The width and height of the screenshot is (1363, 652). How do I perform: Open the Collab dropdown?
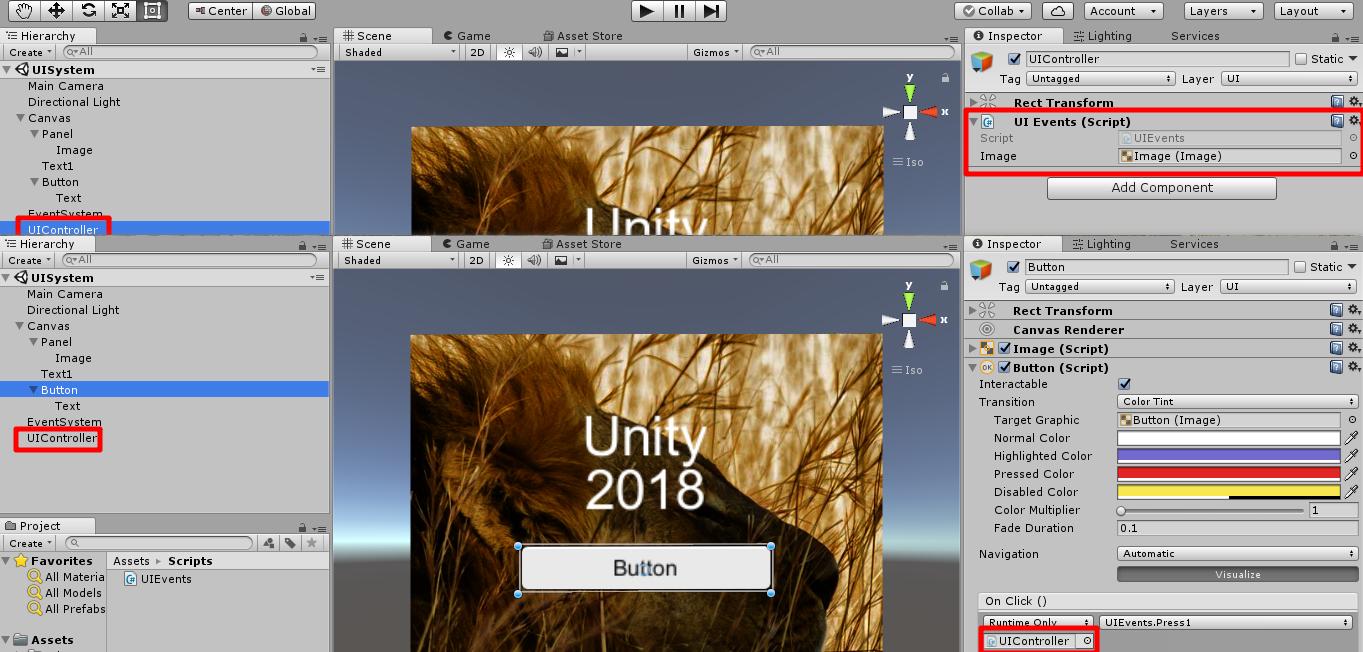tap(994, 11)
